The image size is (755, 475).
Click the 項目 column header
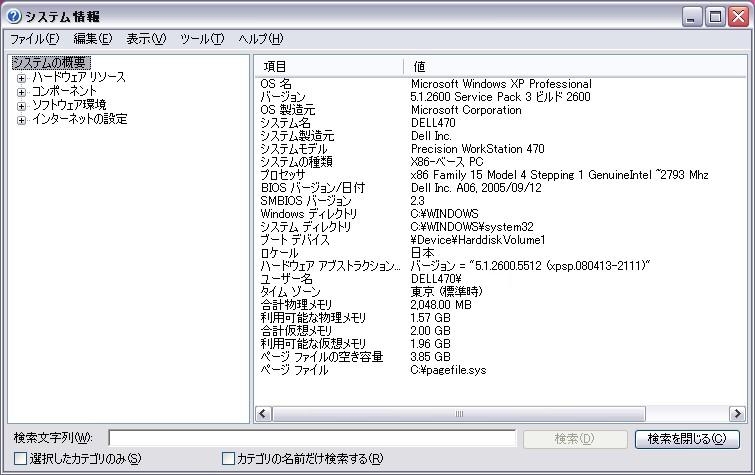(330, 66)
